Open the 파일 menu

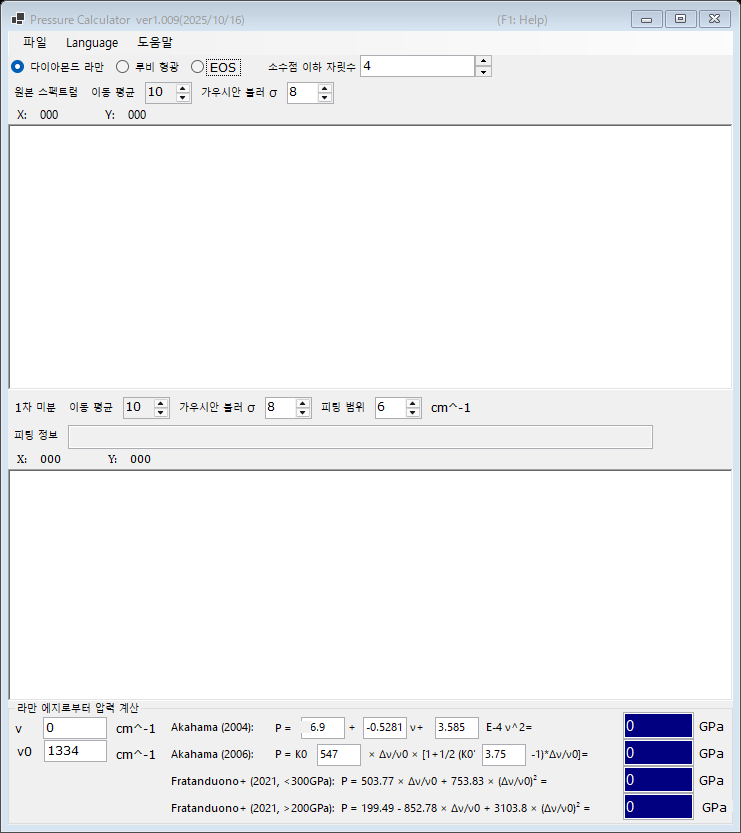[x=35, y=42]
